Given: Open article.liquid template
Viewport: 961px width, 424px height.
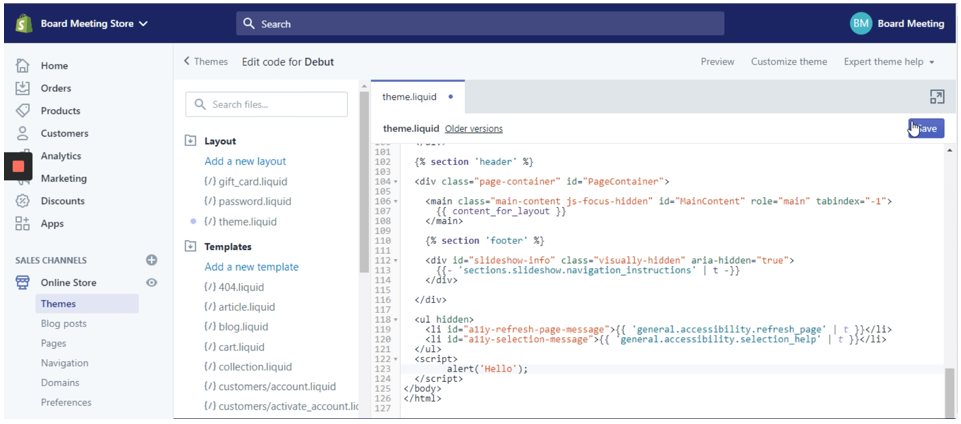Looking at the screenshot, I should click(x=239, y=306).
